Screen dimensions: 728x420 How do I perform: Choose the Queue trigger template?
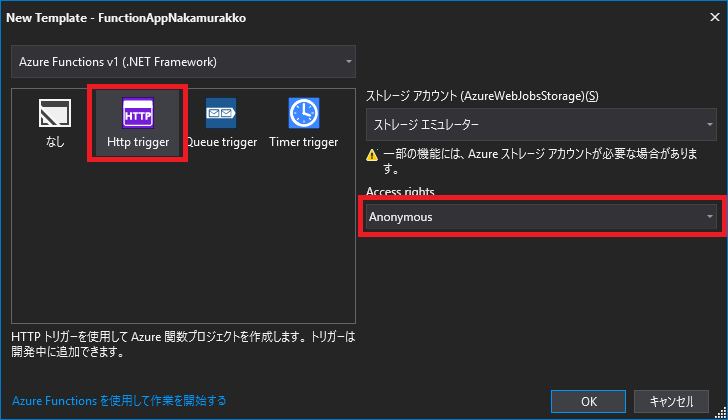221,123
